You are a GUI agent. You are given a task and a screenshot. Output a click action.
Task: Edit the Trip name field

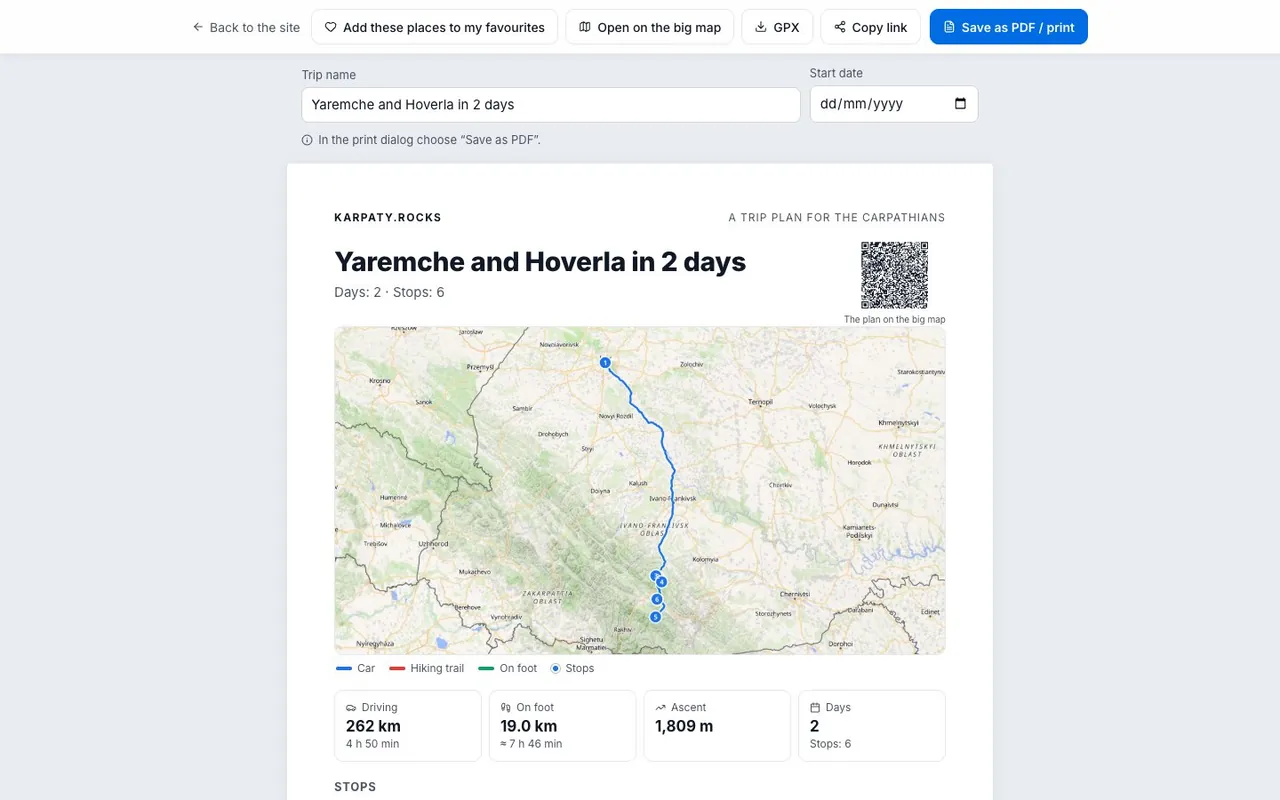point(551,104)
